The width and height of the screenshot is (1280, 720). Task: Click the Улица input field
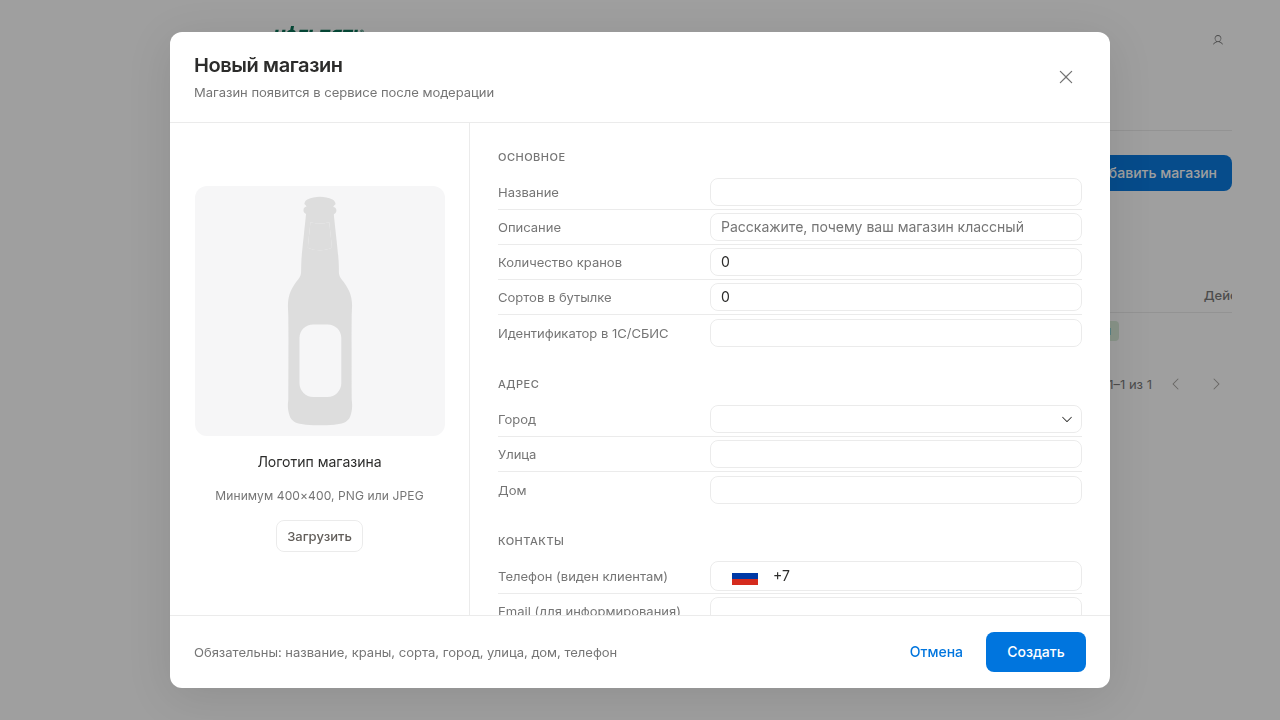tap(896, 454)
